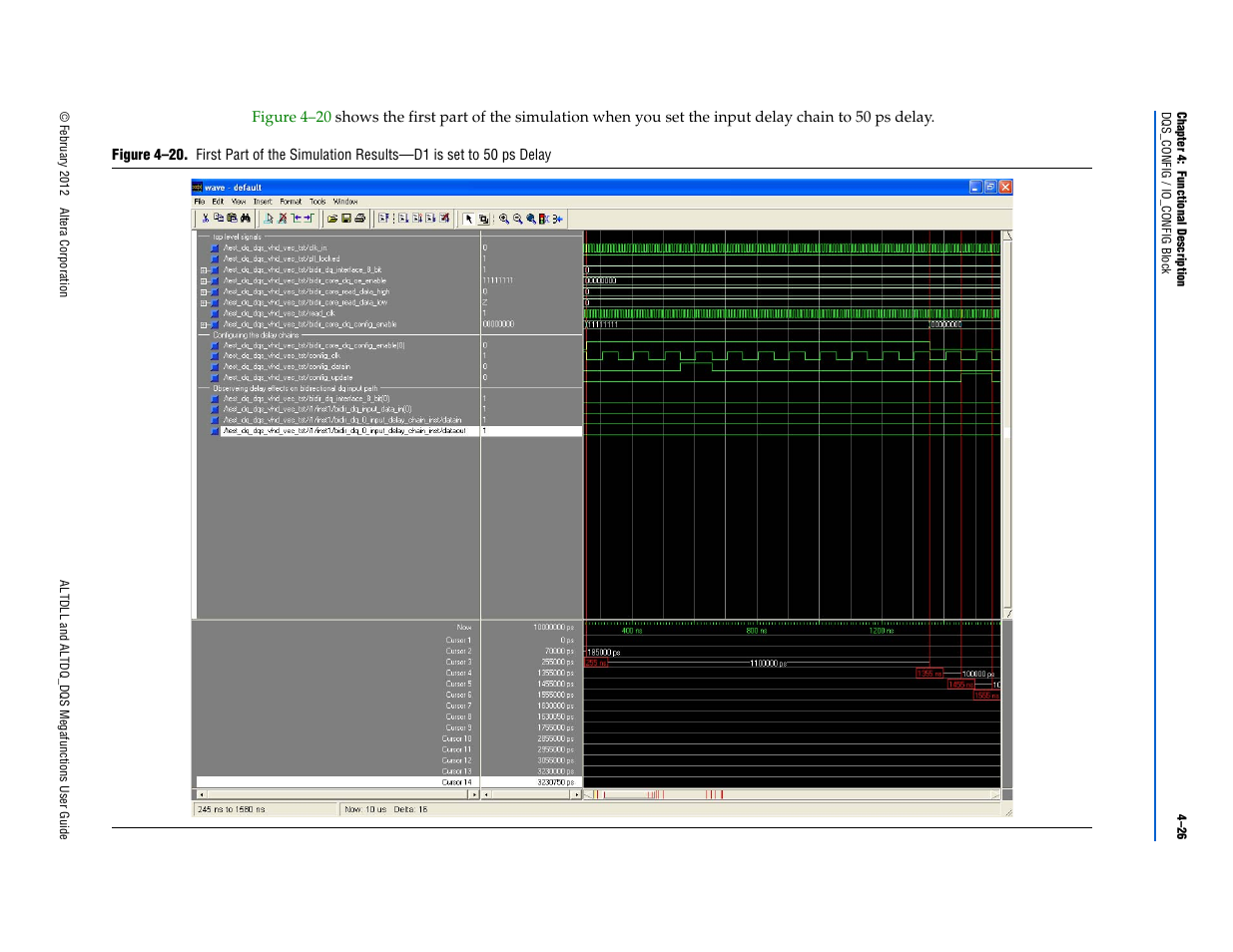Click the Copy icon in wave toolbar
The height and width of the screenshot is (952, 1233).
(x=219, y=218)
